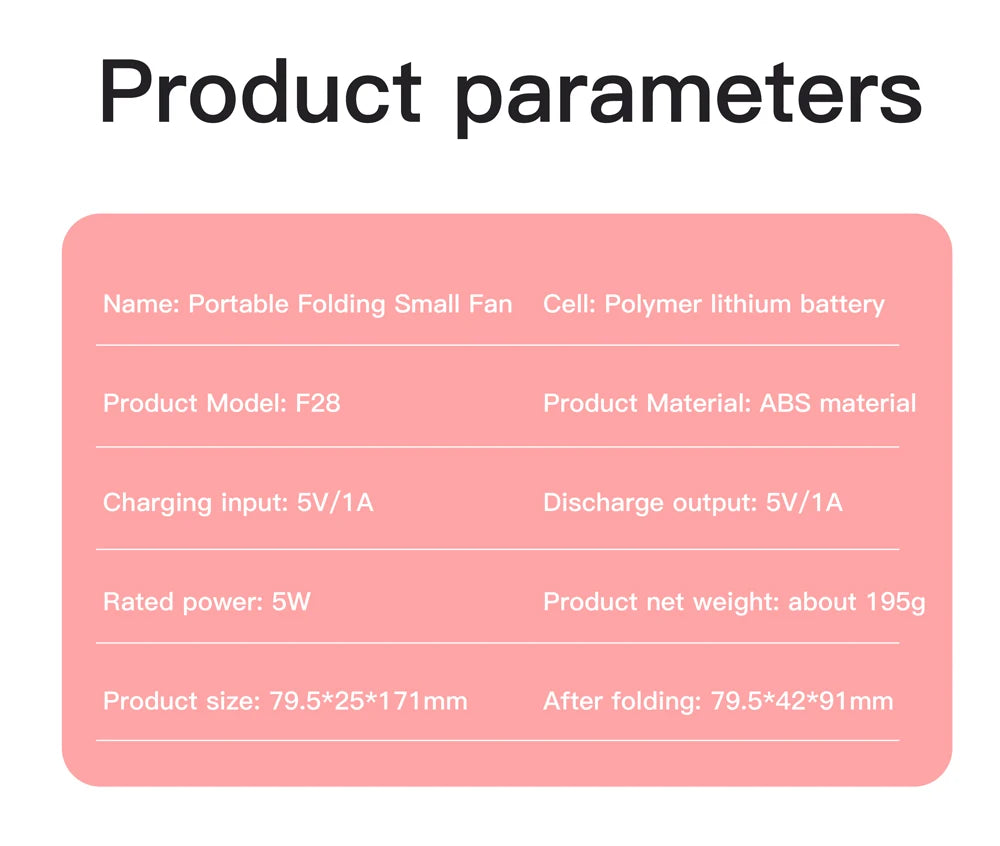Select the "79.5*25*171mm" size value

coord(369,701)
